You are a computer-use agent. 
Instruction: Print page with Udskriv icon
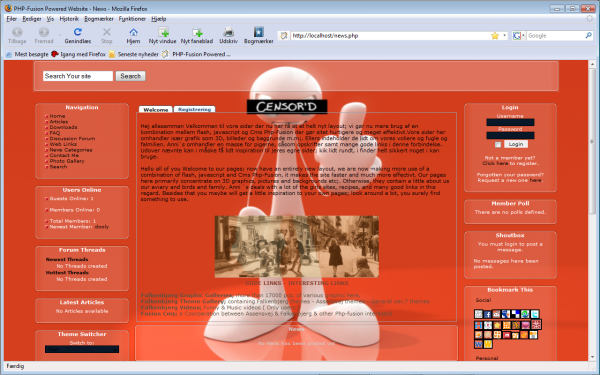click(228, 36)
